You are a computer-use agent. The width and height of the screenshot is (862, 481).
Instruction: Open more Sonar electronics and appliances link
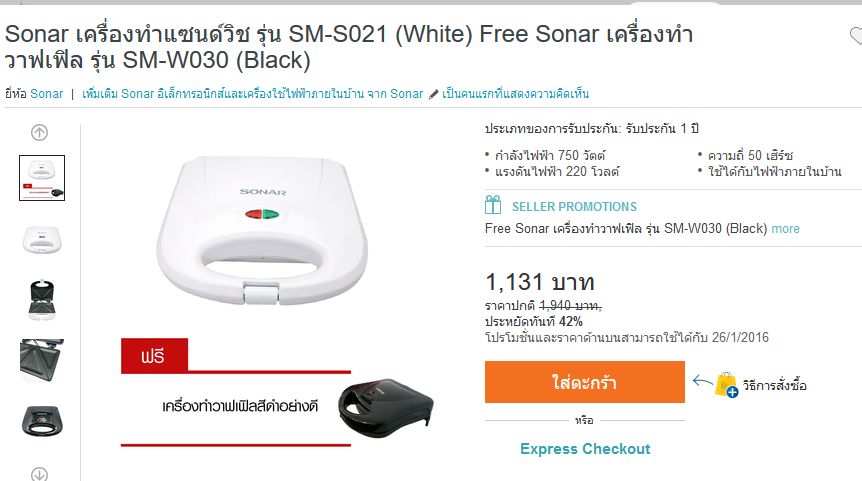point(253,94)
